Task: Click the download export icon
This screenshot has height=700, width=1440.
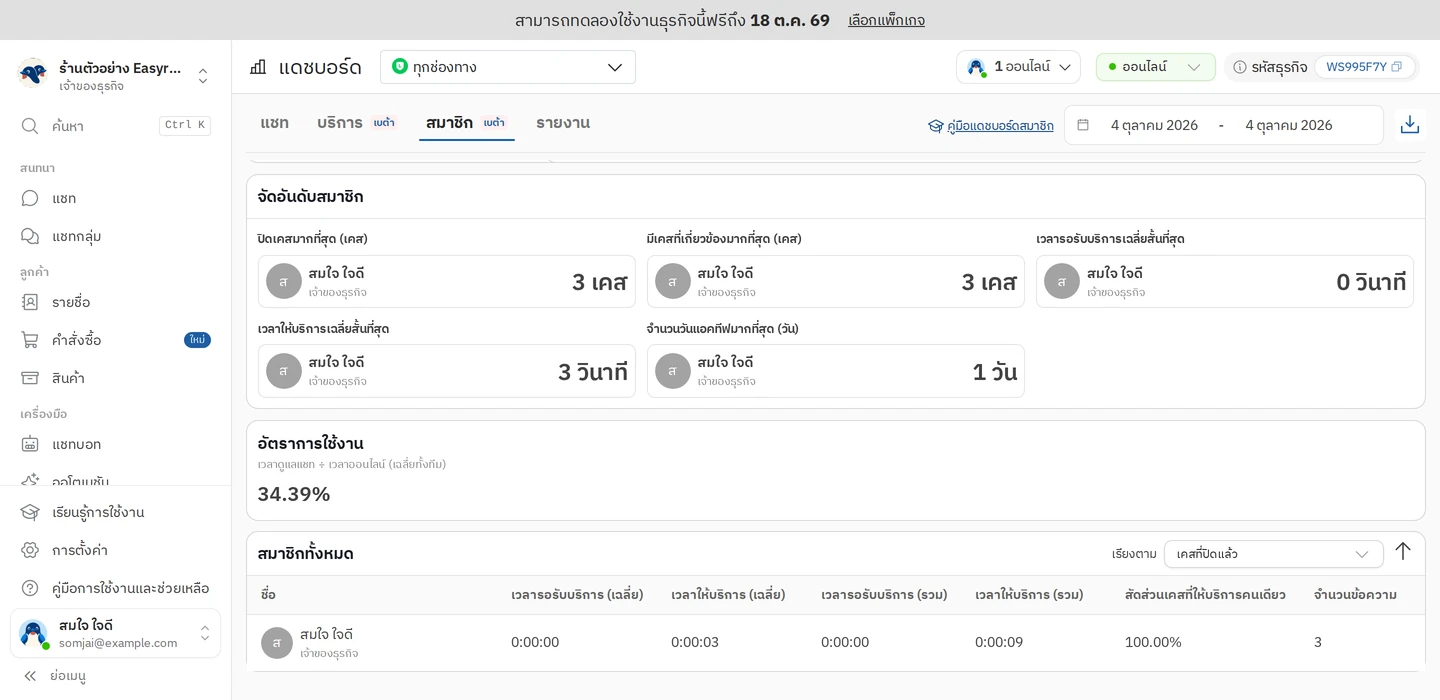Action: click(1410, 125)
